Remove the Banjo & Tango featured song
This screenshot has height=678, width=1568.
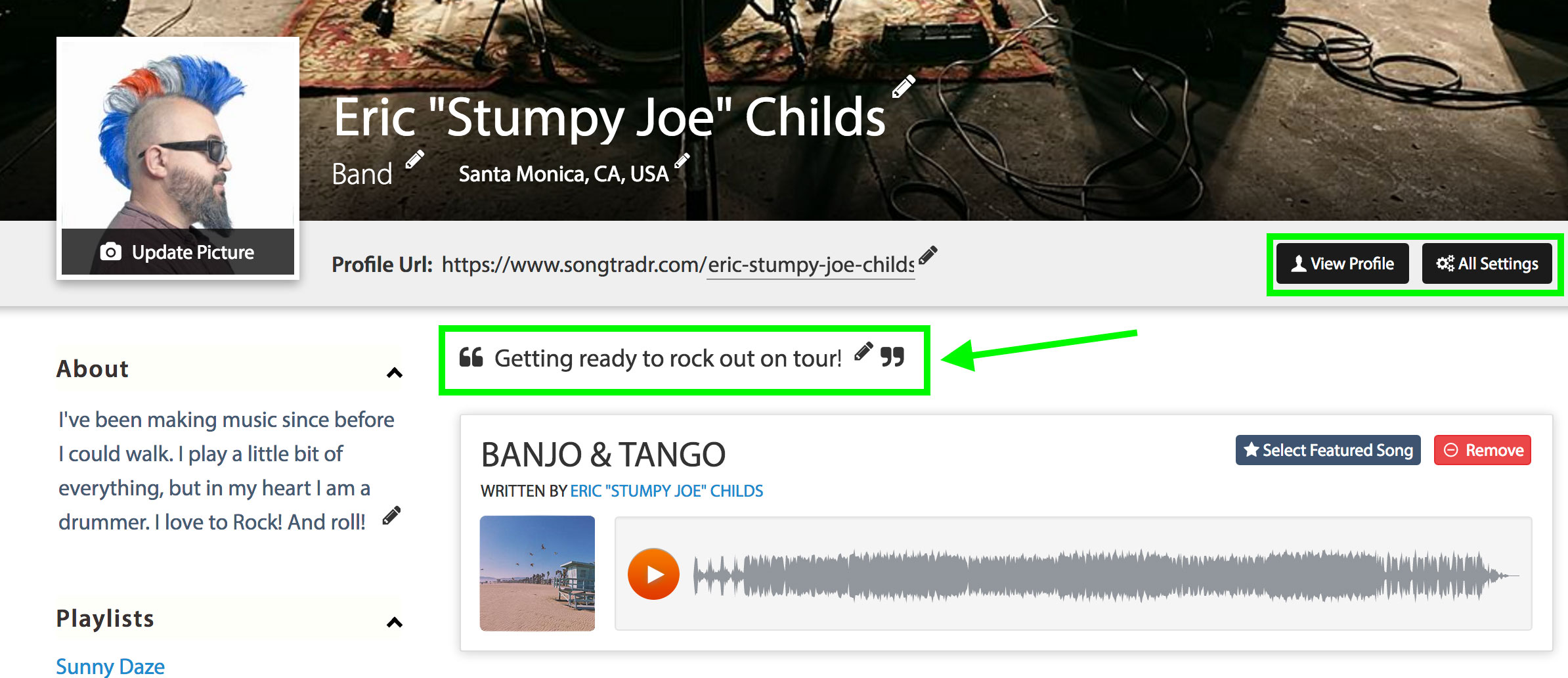(1483, 450)
